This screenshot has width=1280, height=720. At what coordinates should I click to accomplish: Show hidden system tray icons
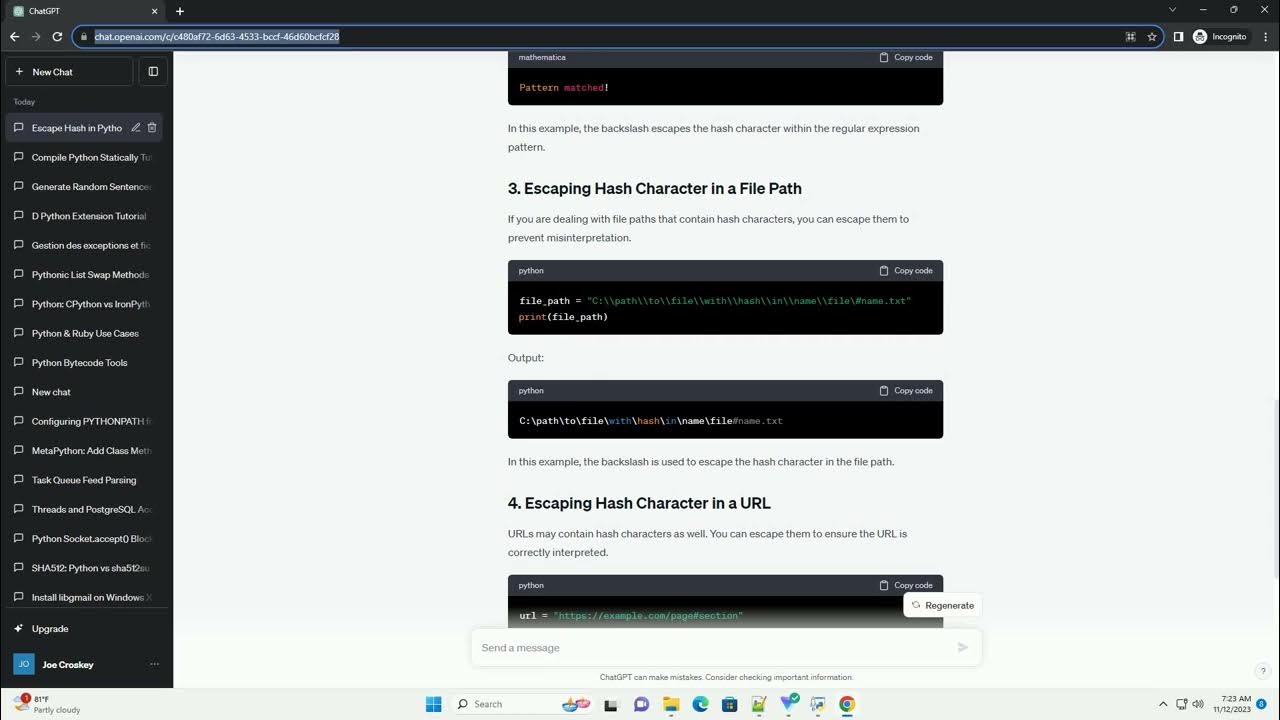click(x=1163, y=704)
